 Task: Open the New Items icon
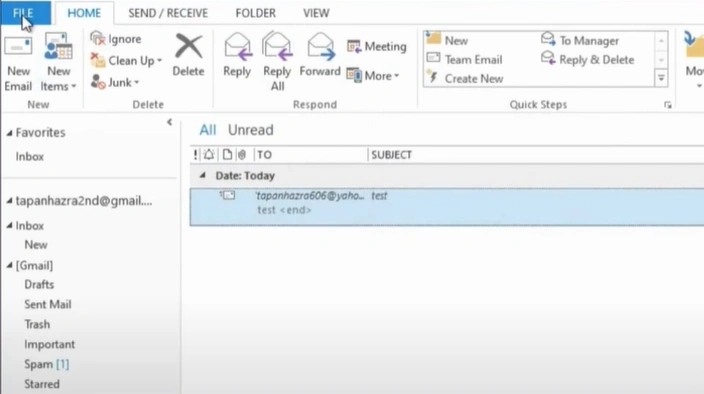coord(58,46)
